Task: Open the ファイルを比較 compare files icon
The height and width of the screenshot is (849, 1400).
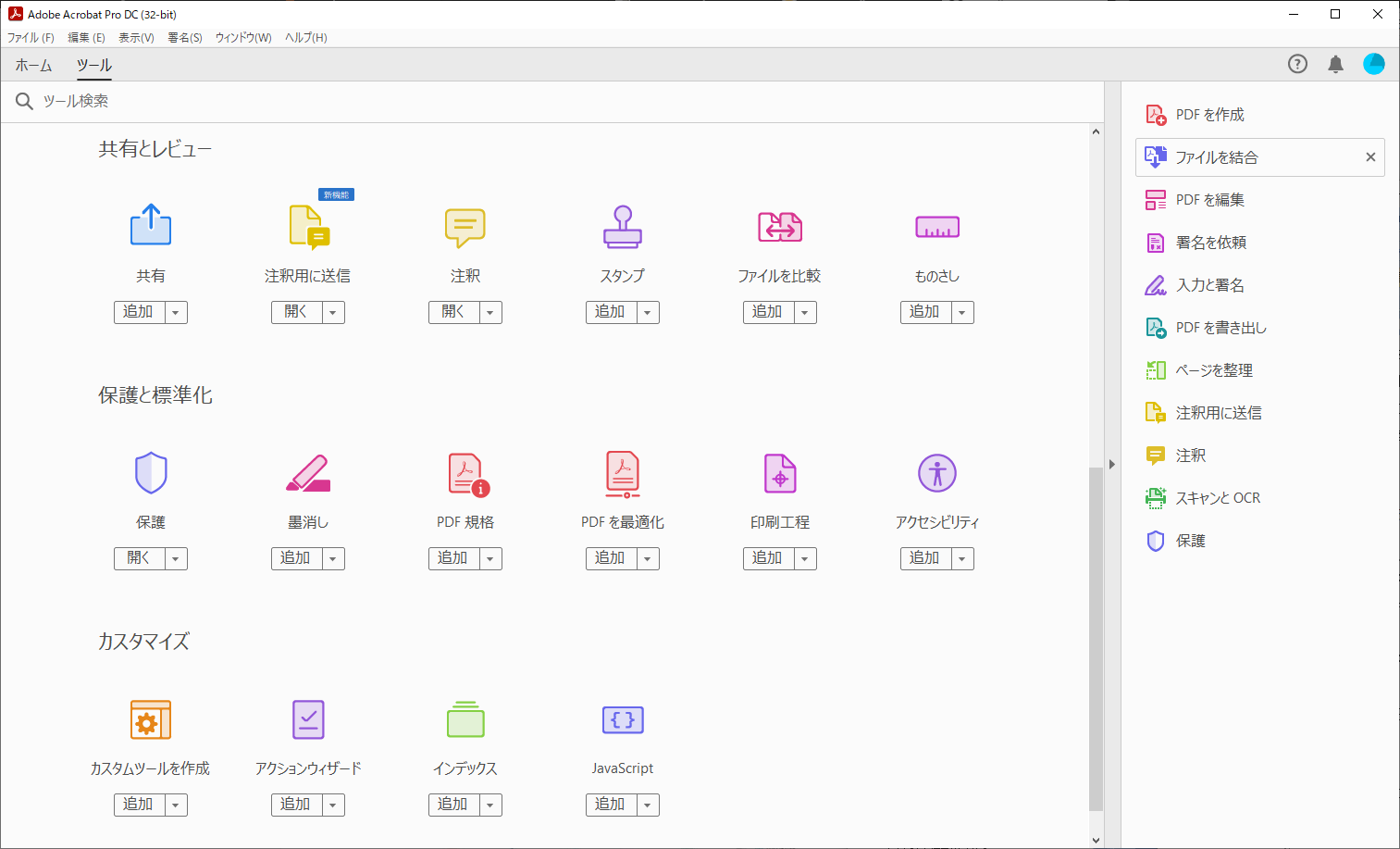Action: [780, 227]
